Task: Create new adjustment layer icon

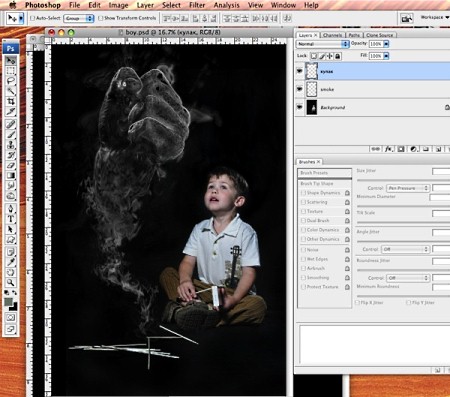Action: (x=414, y=149)
